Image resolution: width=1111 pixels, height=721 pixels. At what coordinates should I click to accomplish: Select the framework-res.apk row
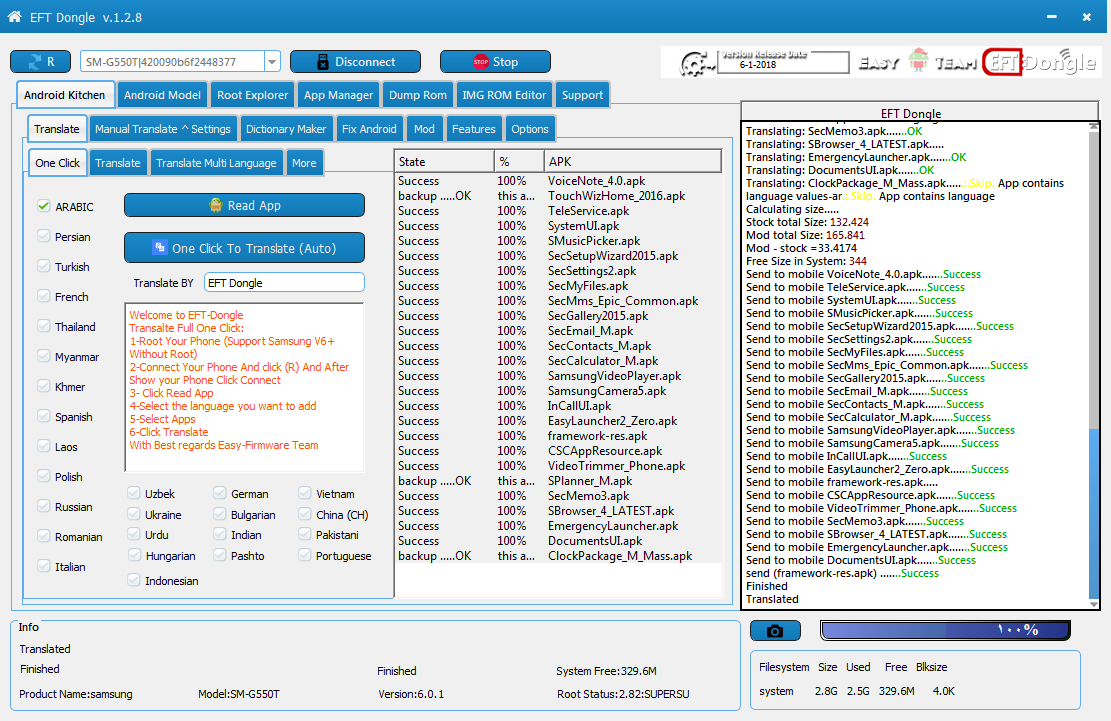[x=558, y=436]
